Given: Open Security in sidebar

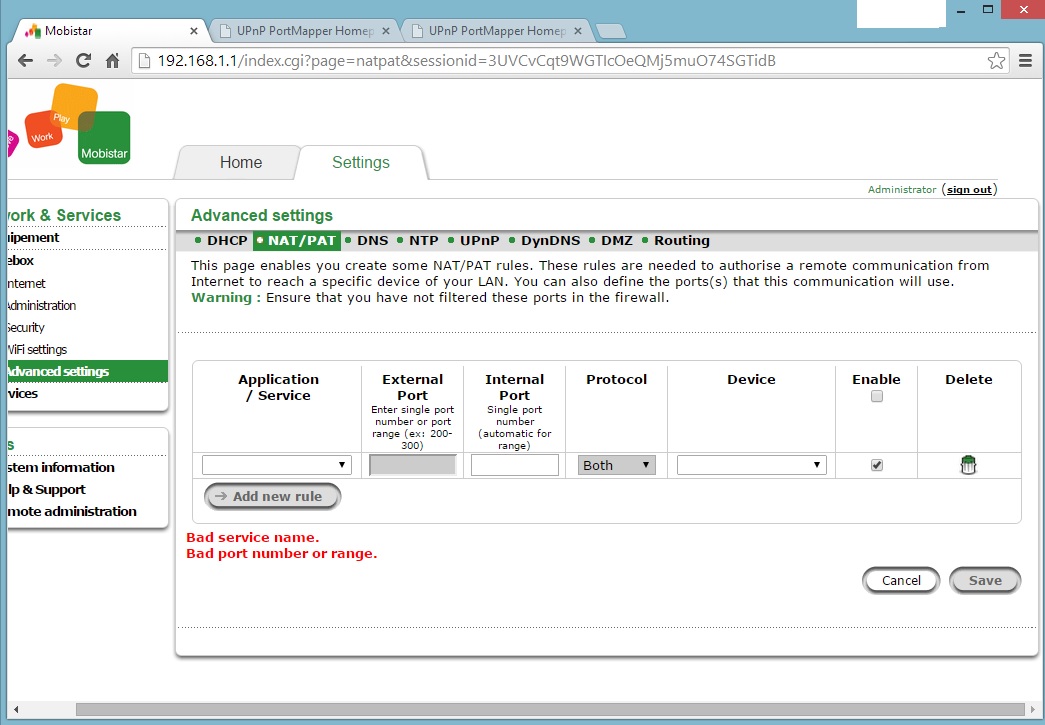Looking at the screenshot, I should click(x=26, y=327).
